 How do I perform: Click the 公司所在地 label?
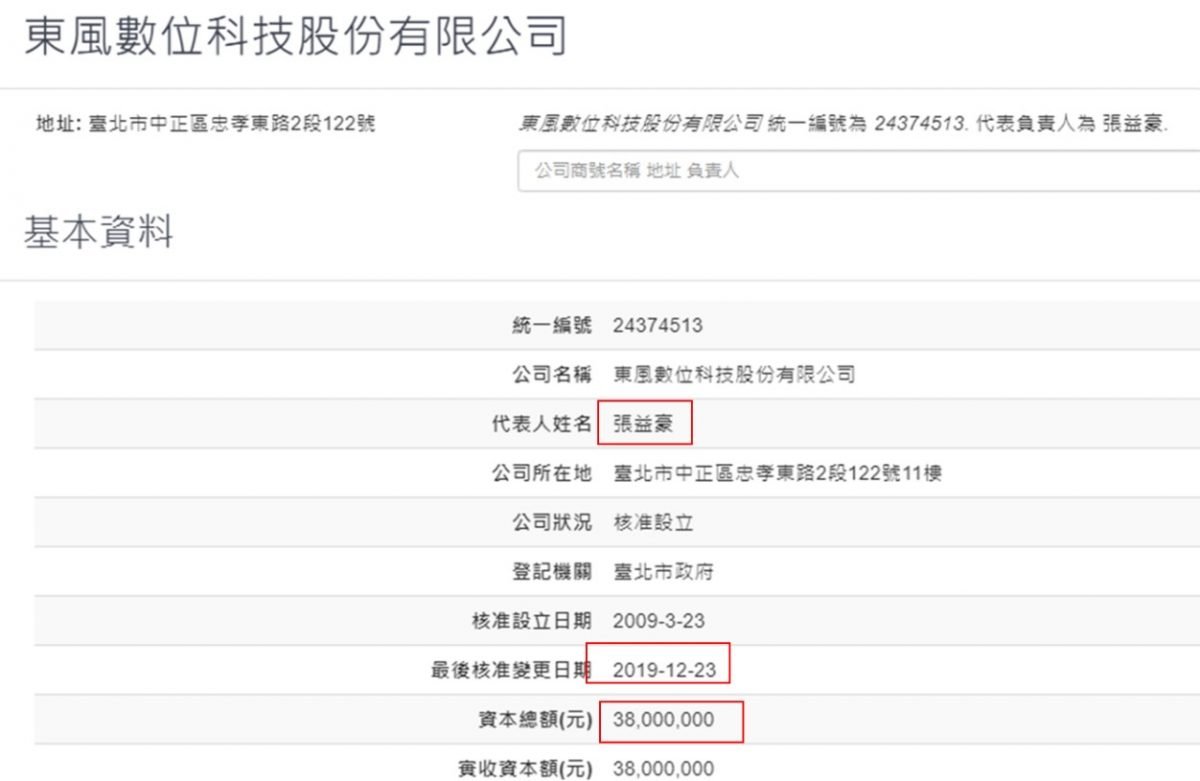click(541, 473)
